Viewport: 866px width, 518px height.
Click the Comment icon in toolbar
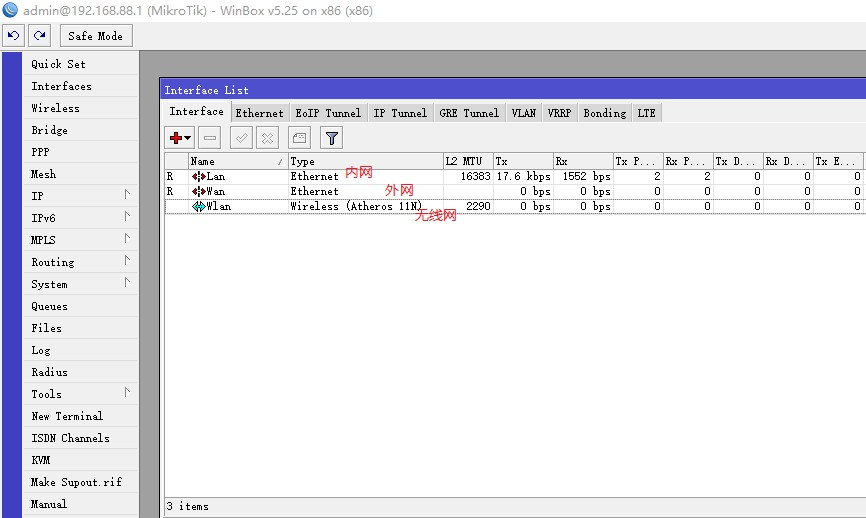point(300,138)
